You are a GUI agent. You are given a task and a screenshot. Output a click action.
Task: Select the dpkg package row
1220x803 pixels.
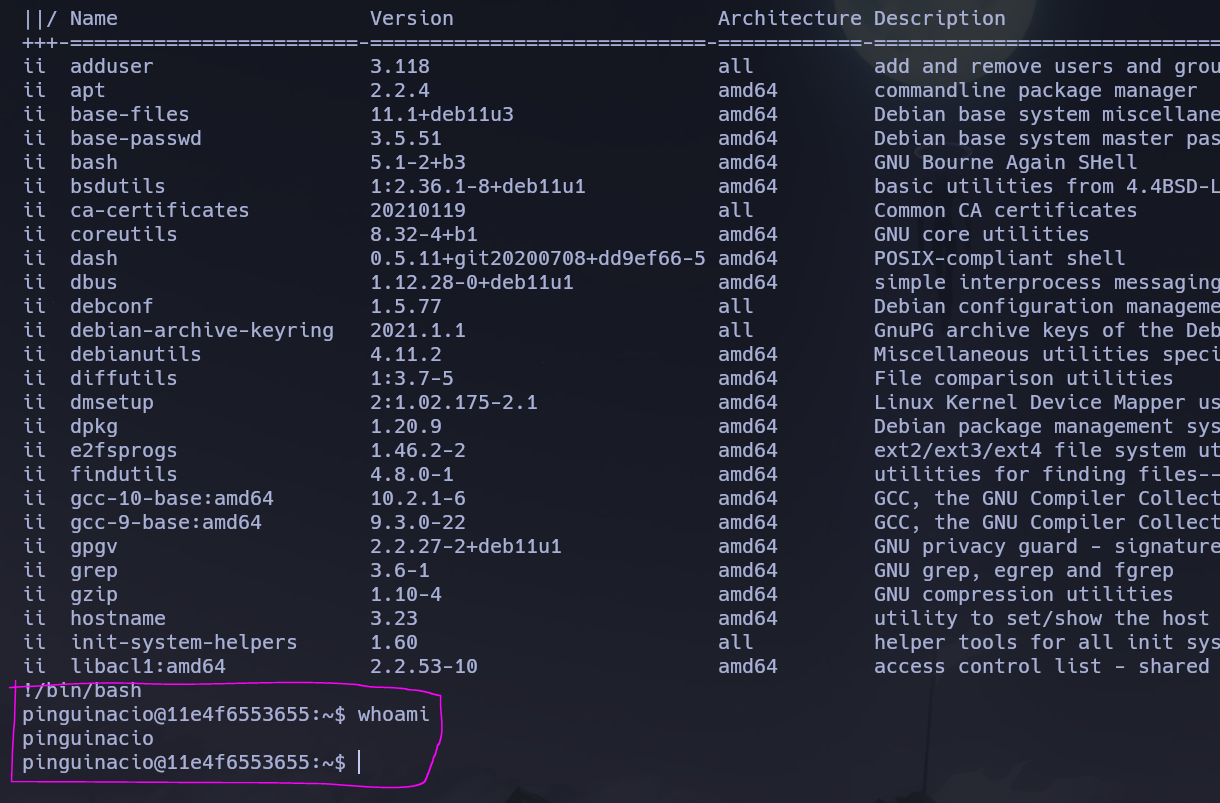(x=93, y=426)
